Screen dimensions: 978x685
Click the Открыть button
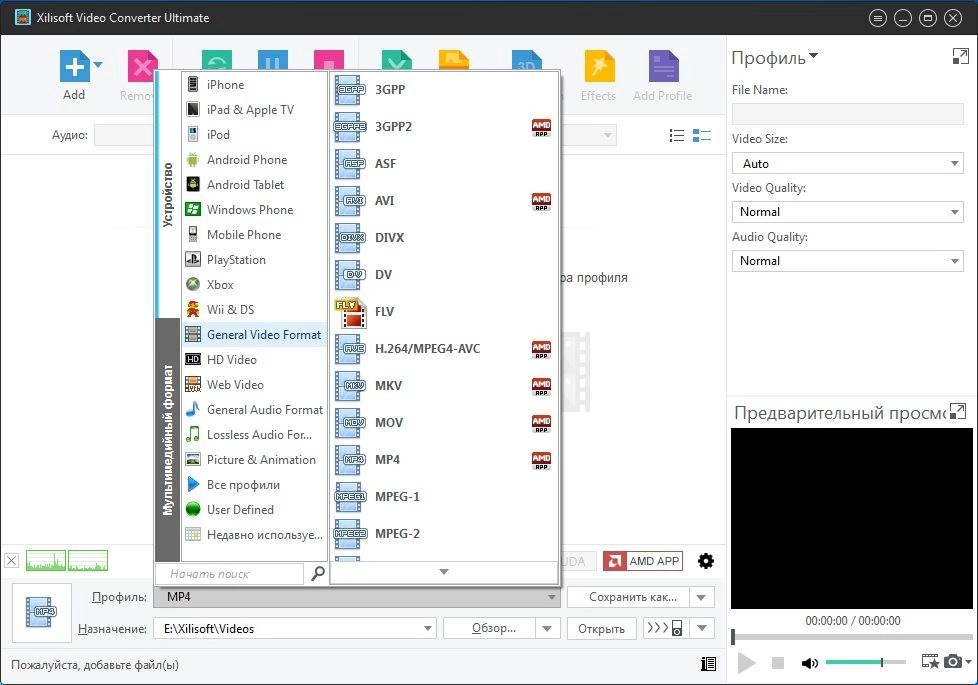click(x=601, y=628)
